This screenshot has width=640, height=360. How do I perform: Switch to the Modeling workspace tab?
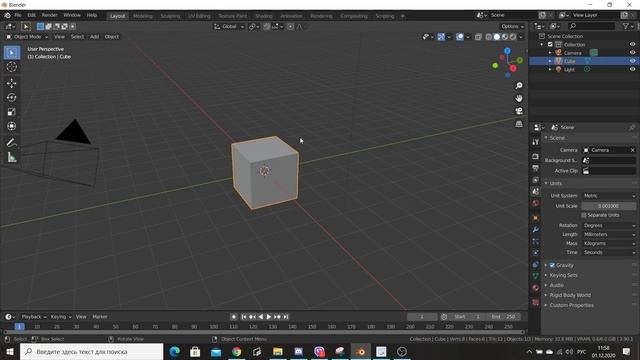142,16
